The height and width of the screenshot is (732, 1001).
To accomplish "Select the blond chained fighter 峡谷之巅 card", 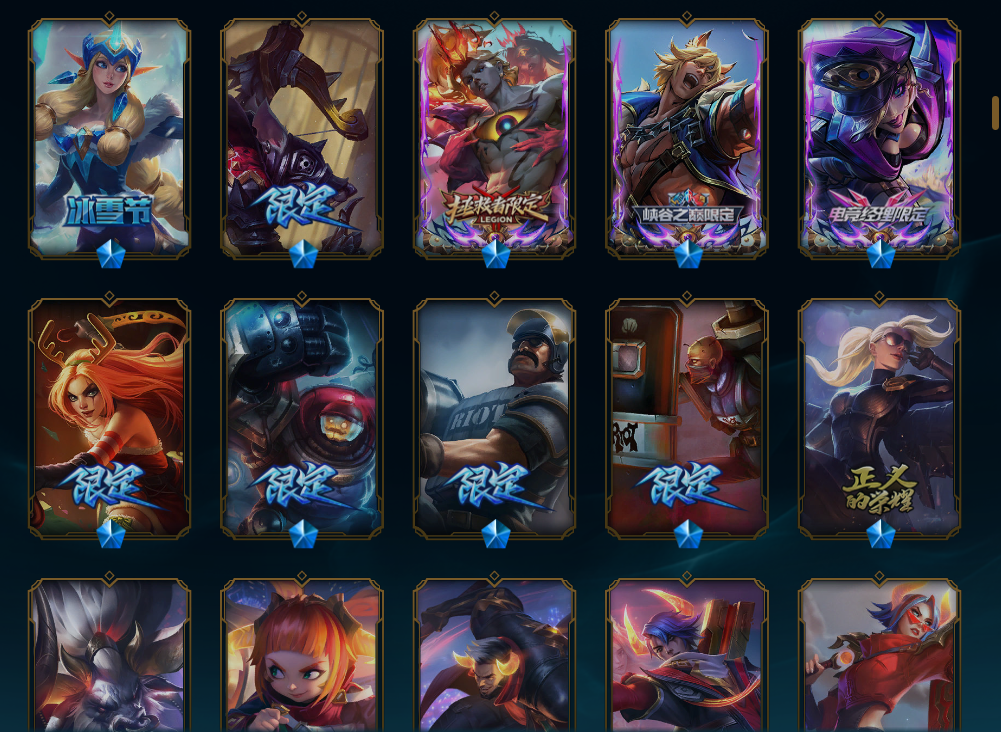I will [x=687, y=138].
